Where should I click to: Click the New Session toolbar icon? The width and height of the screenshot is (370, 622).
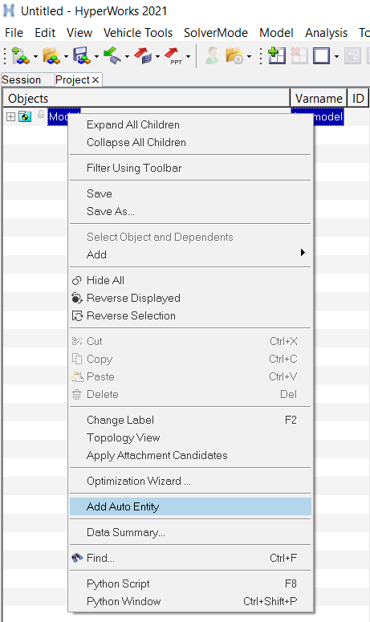20,56
